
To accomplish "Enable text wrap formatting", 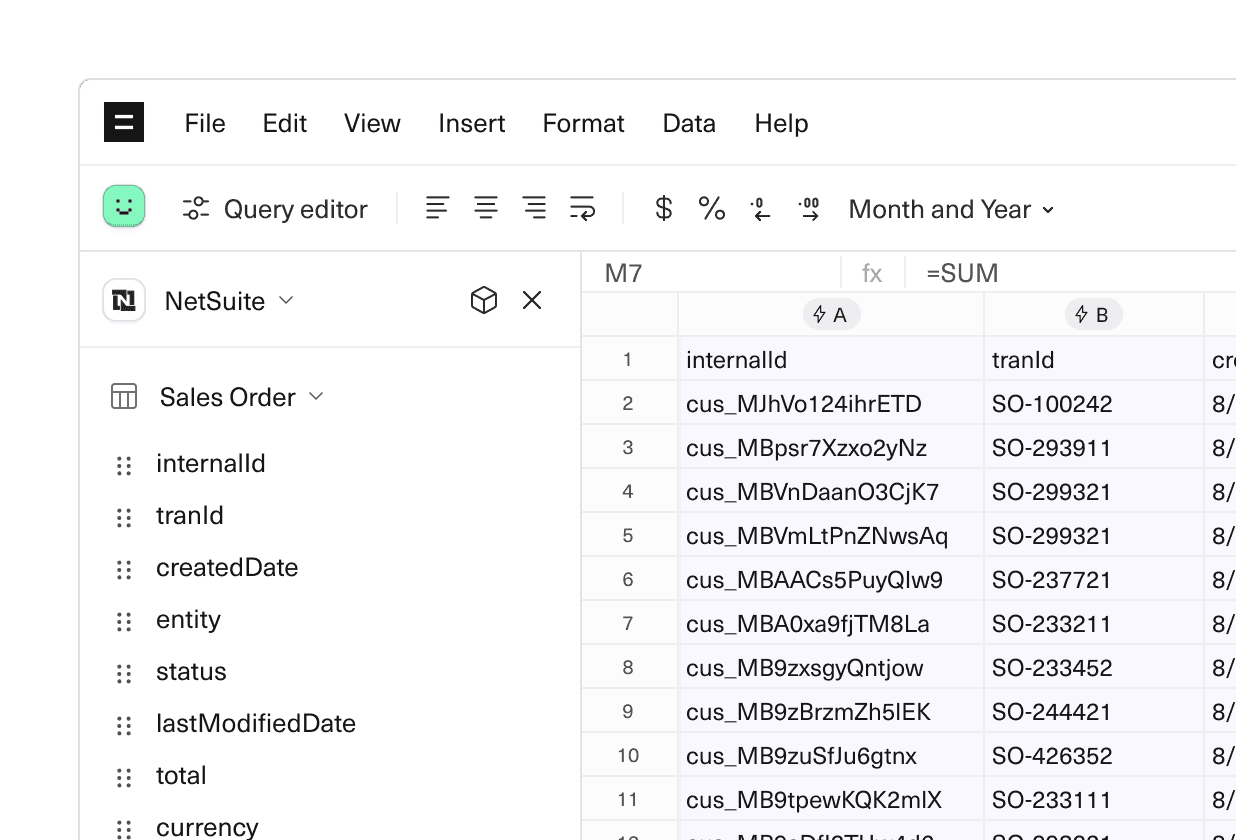I will coord(582,208).
